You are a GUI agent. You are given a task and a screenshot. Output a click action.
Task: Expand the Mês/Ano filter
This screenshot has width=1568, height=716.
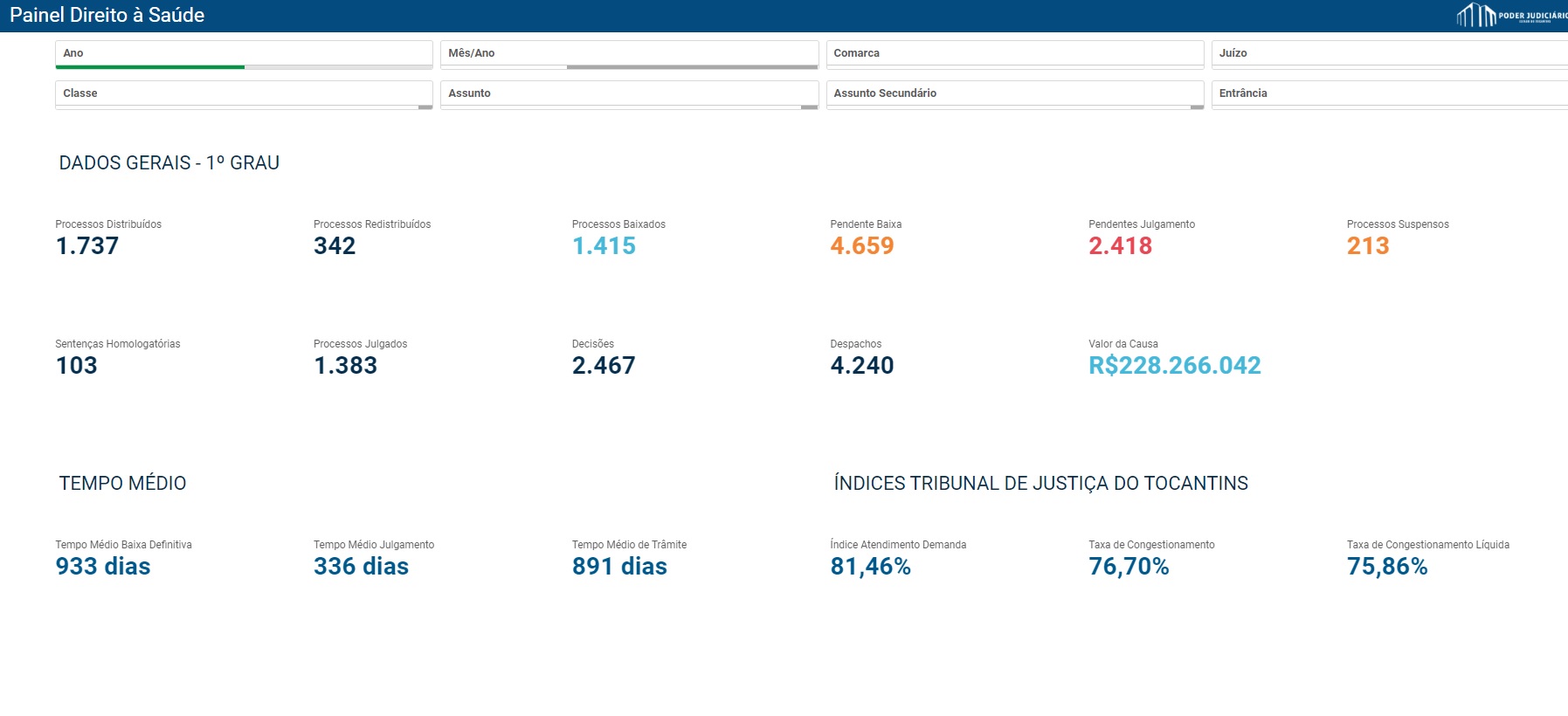coord(629,53)
